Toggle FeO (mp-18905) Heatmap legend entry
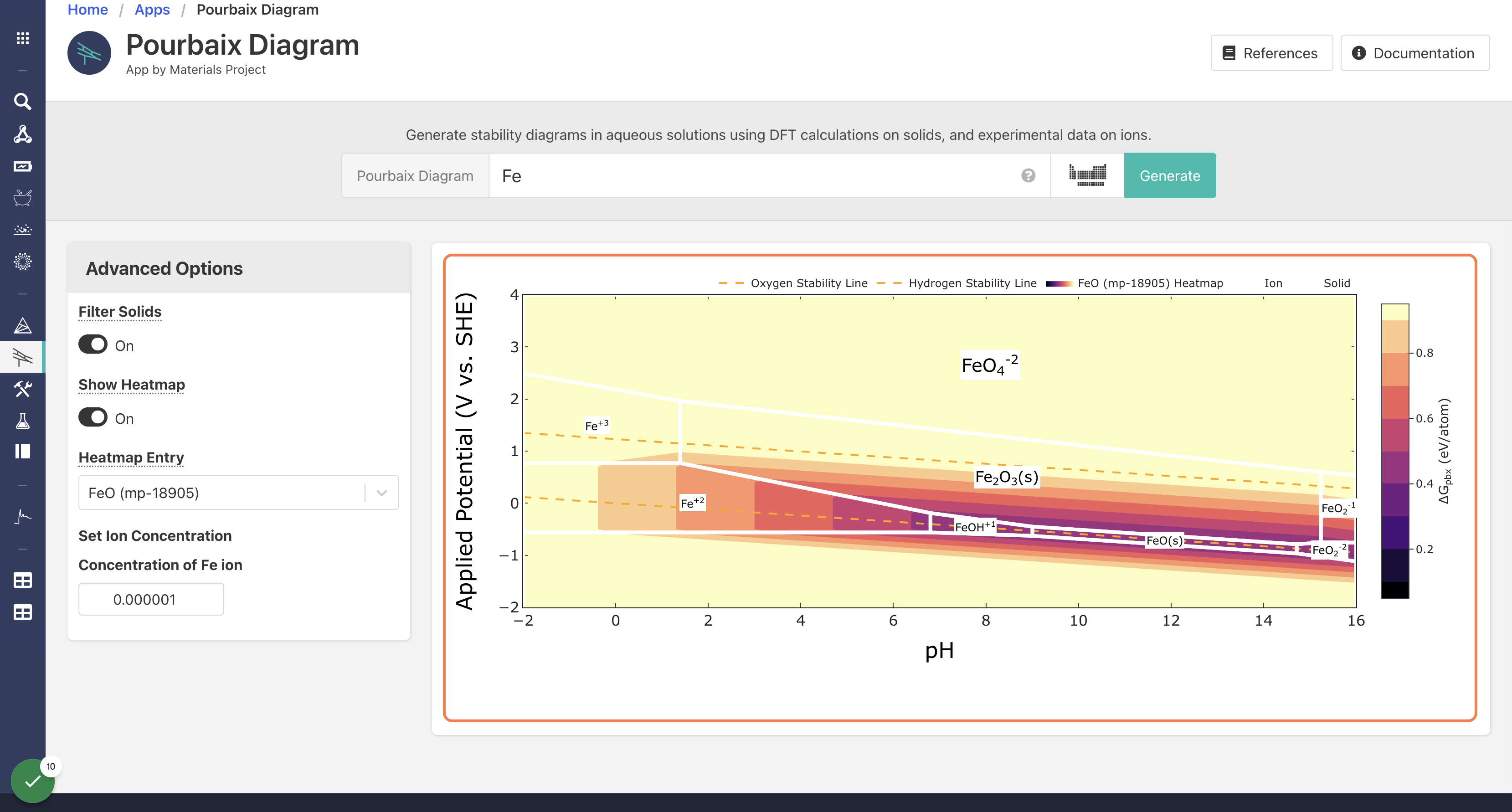This screenshot has height=812, width=1512. point(1135,283)
